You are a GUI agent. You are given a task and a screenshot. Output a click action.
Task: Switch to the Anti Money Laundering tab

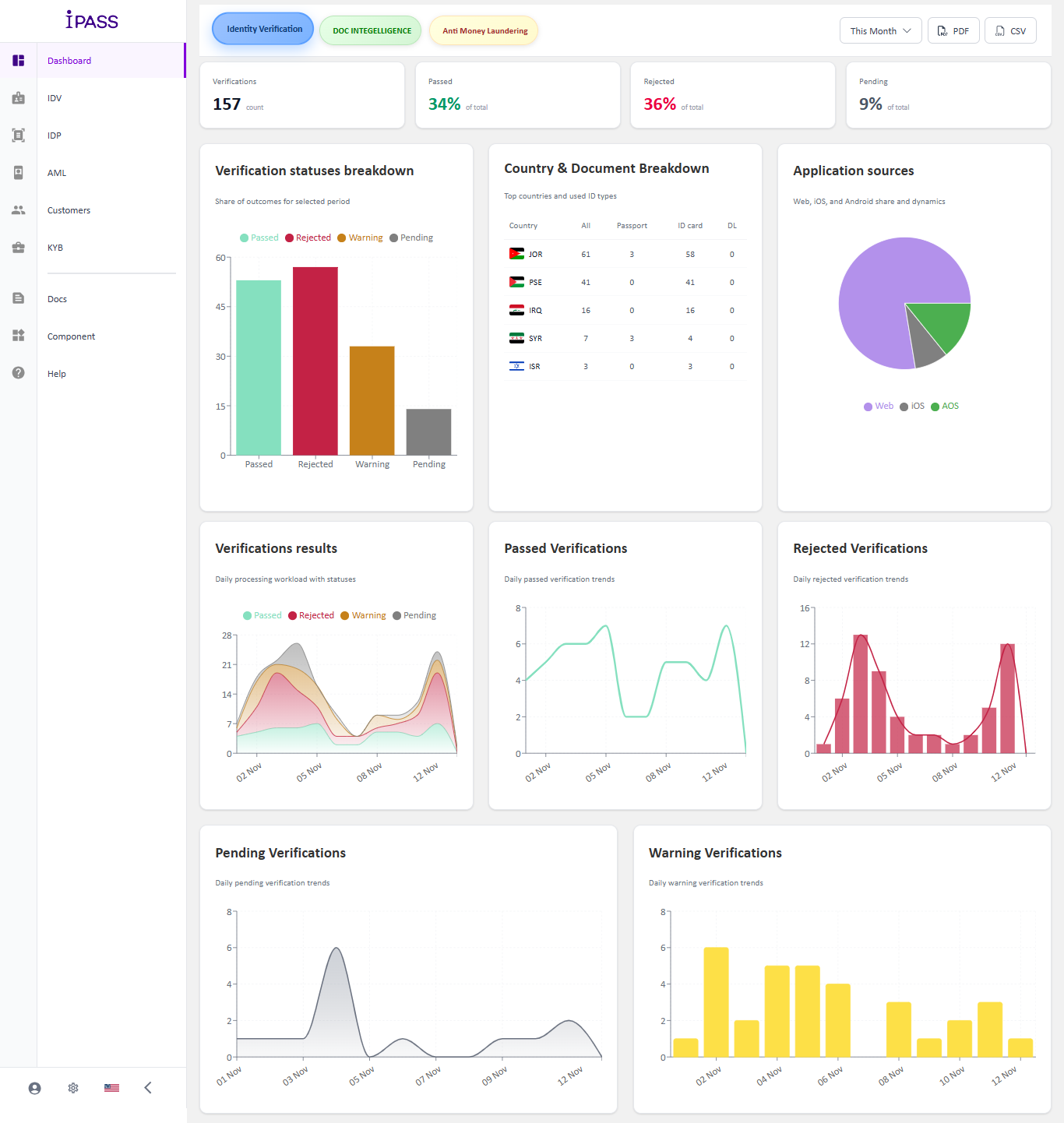484,30
